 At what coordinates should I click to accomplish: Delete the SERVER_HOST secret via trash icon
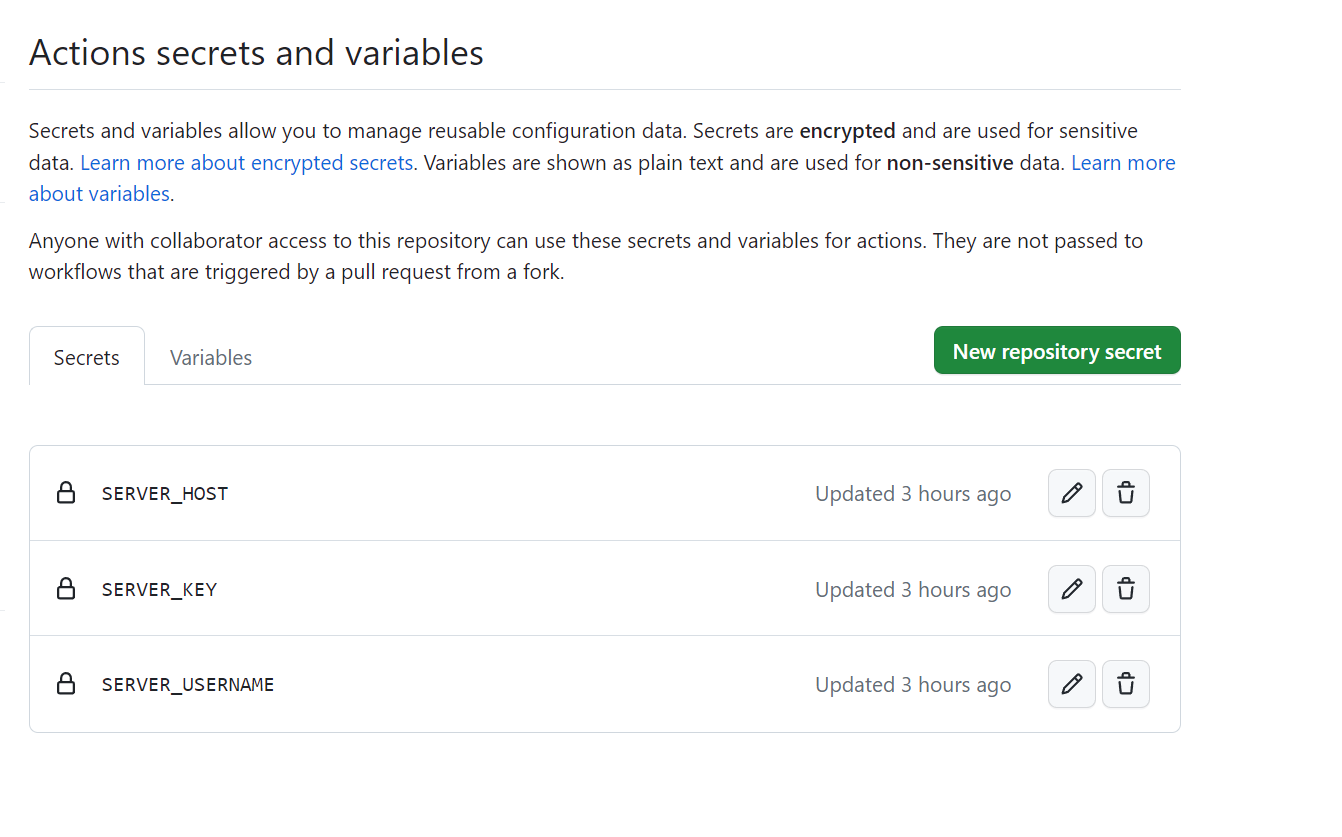point(1126,493)
